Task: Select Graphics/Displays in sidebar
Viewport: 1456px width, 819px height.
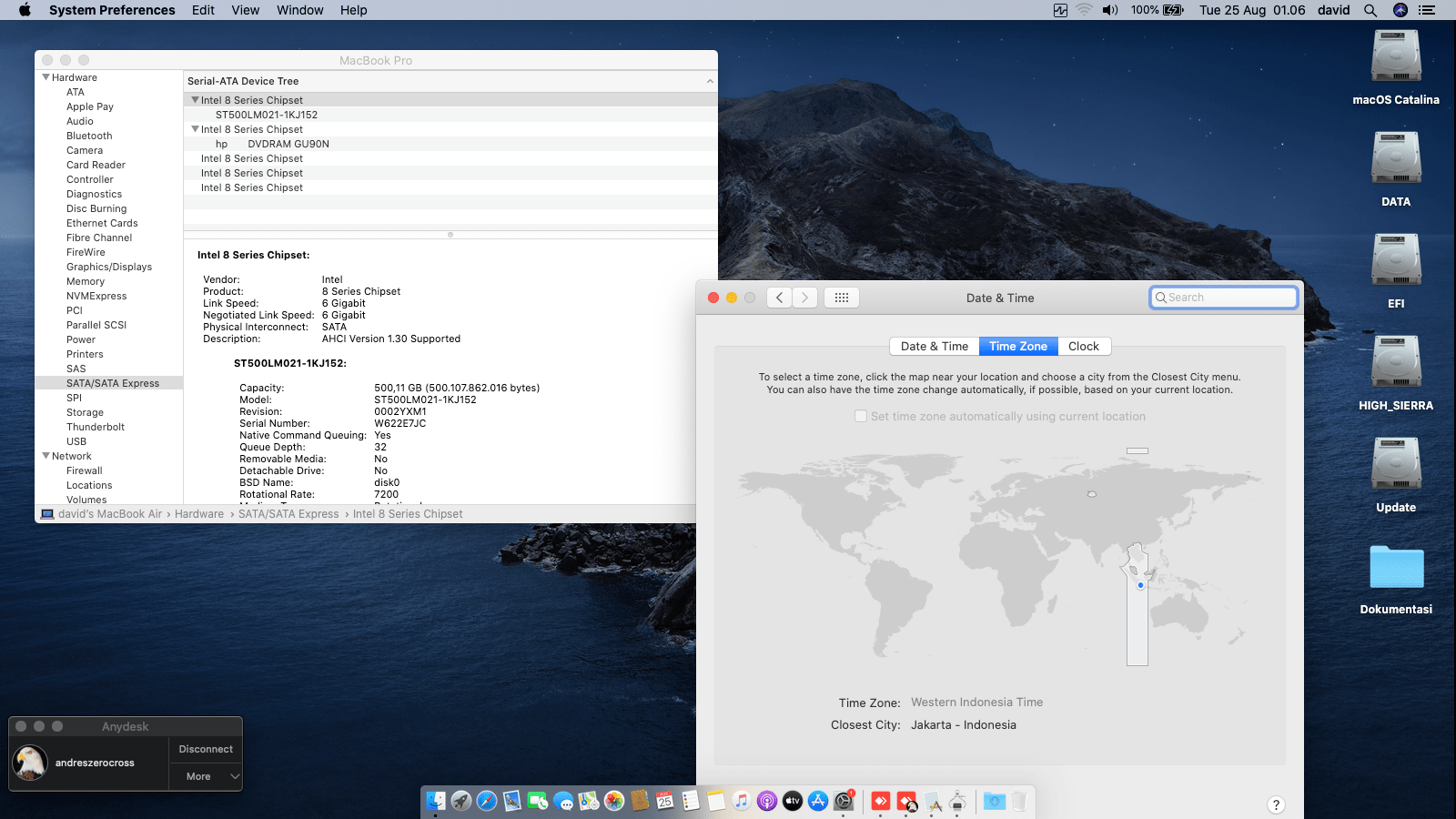Action: (x=109, y=267)
